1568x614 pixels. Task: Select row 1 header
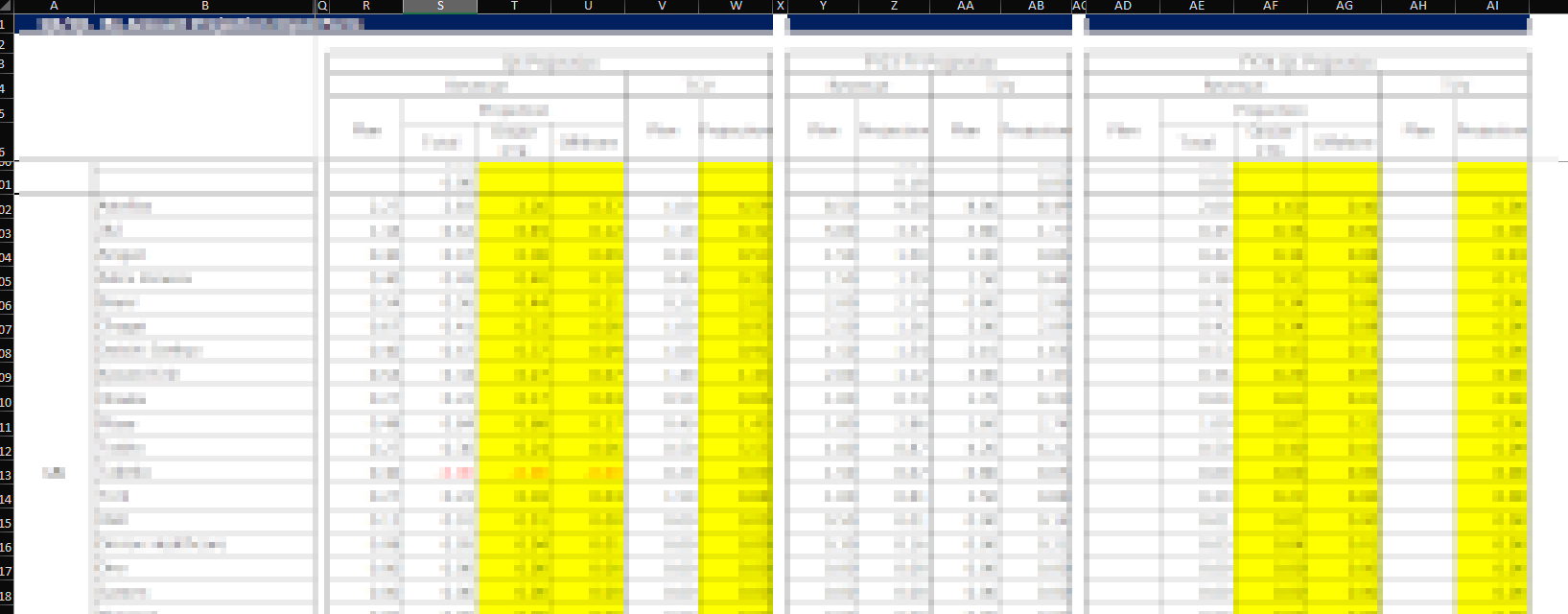[6, 24]
